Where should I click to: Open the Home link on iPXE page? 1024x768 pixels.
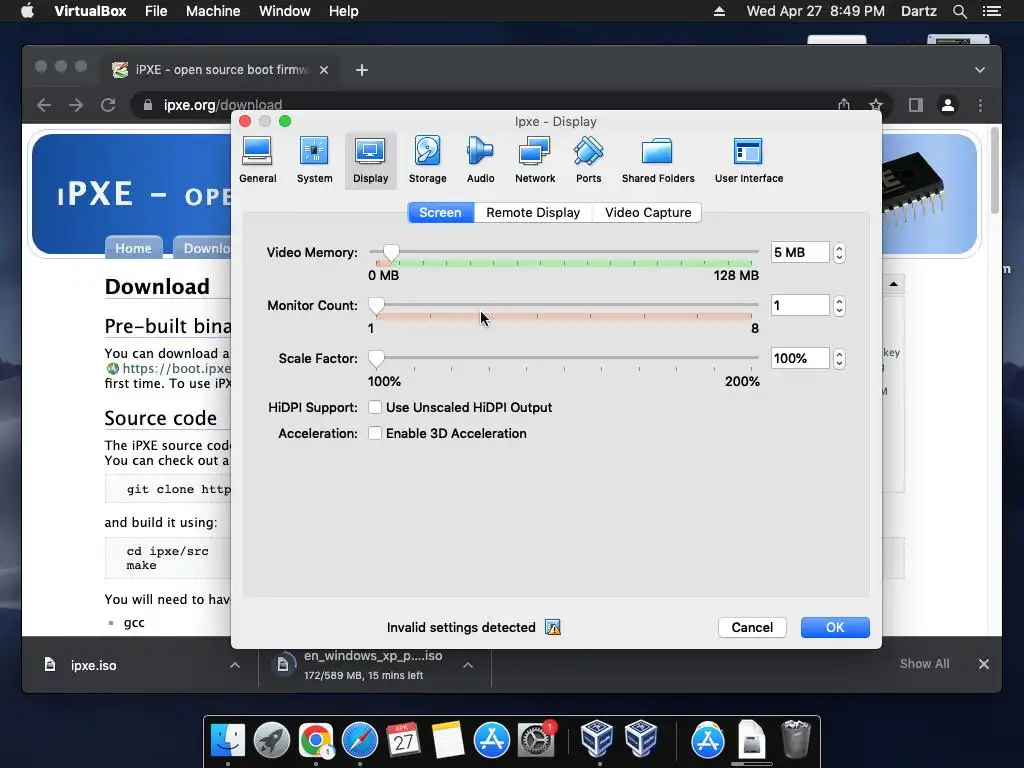click(x=133, y=248)
